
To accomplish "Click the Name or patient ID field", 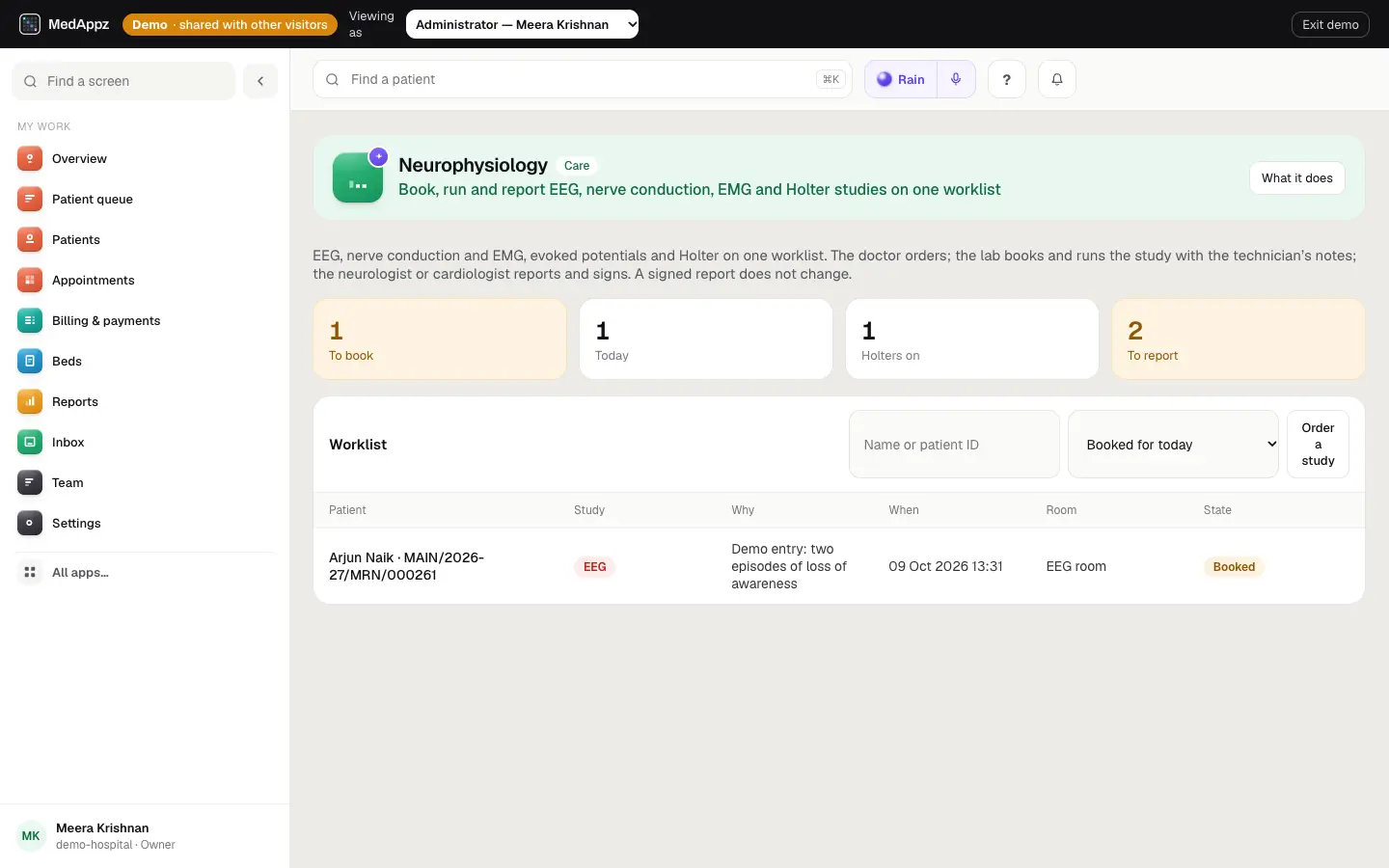I will [954, 444].
